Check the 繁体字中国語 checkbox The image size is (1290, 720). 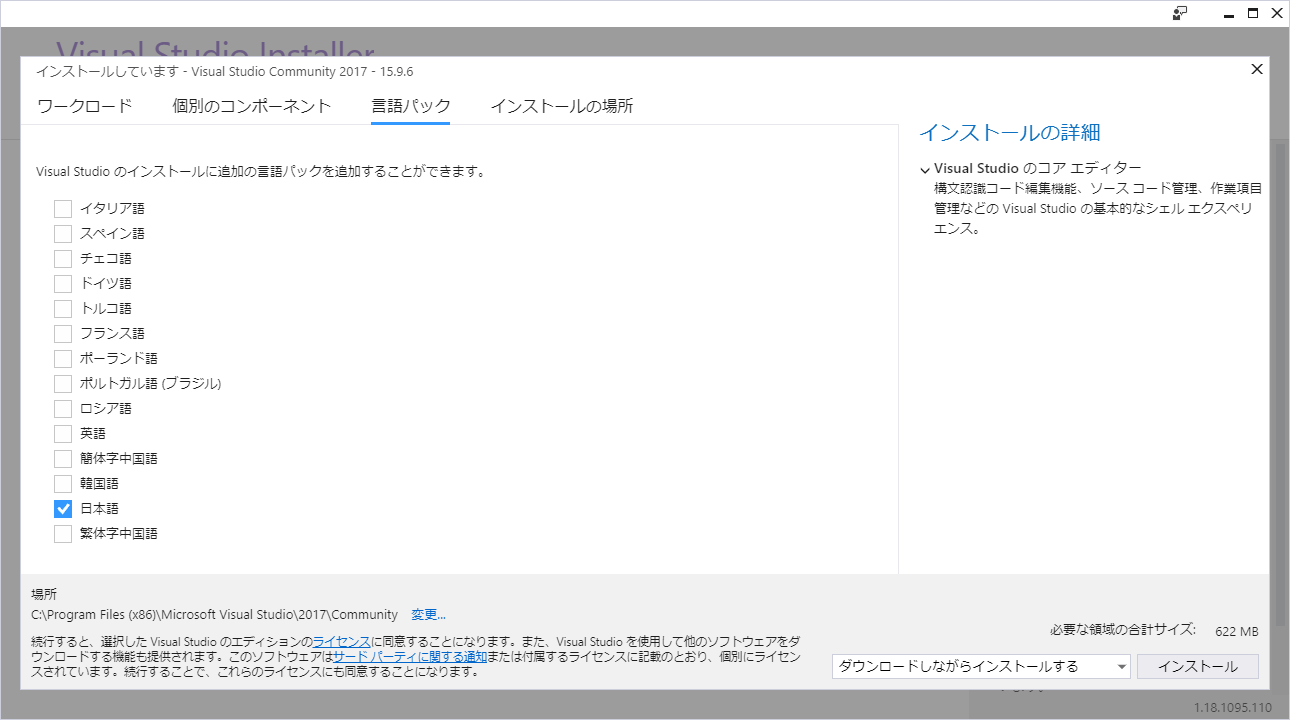pos(63,533)
